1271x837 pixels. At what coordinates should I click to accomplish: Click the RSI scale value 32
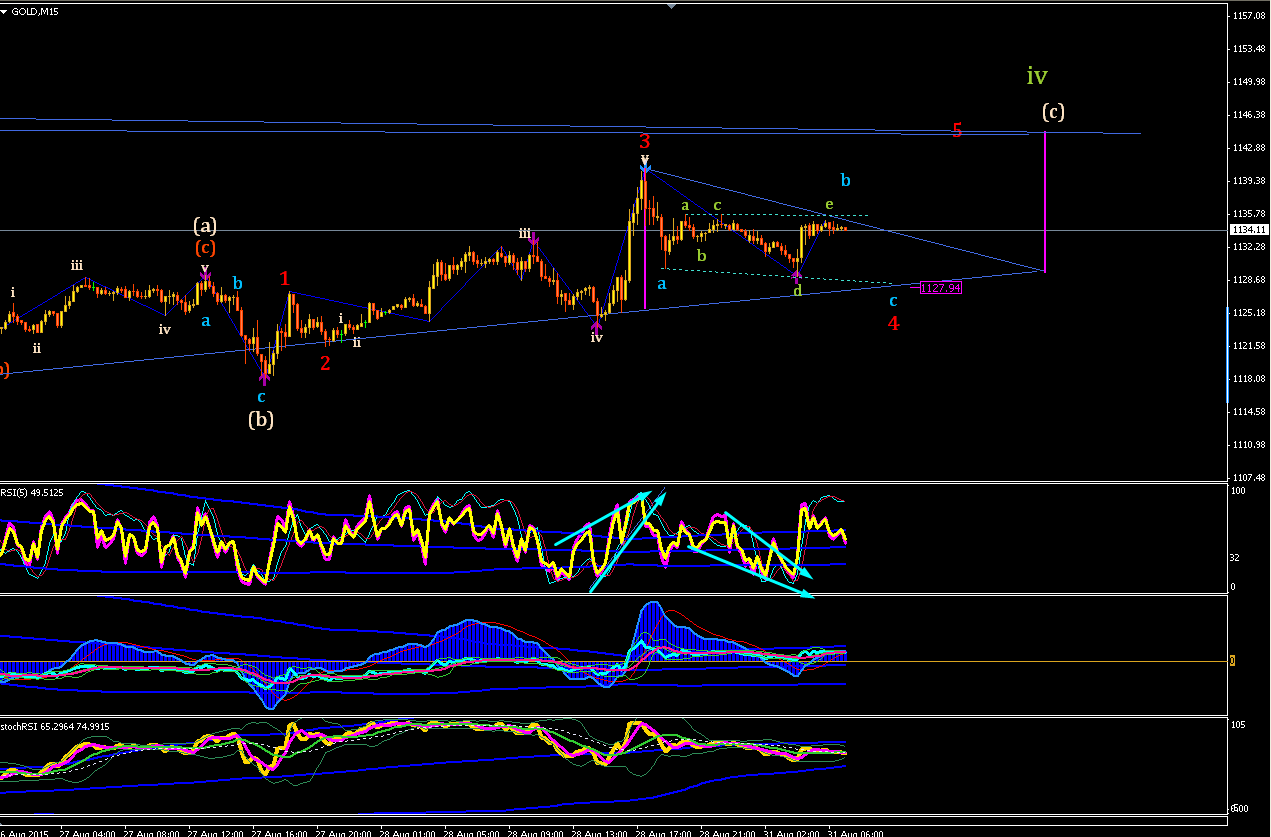point(1235,557)
